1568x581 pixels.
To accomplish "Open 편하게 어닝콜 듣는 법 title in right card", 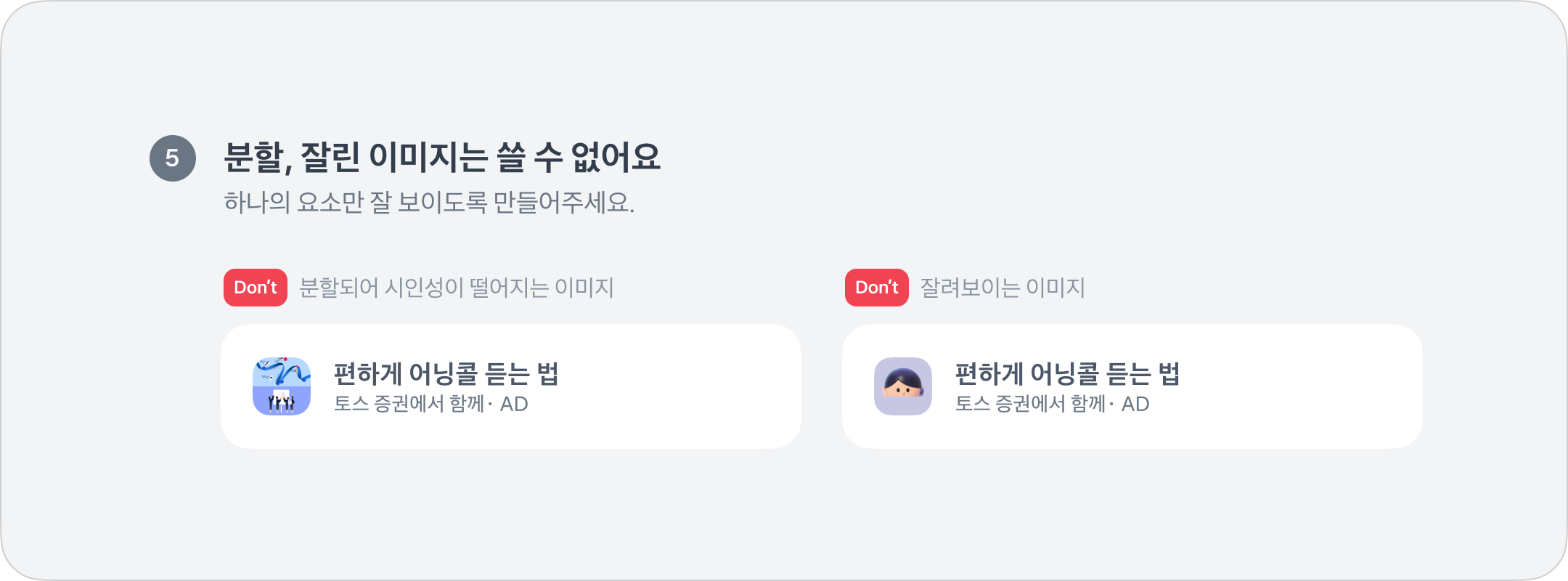I will click(x=1068, y=374).
